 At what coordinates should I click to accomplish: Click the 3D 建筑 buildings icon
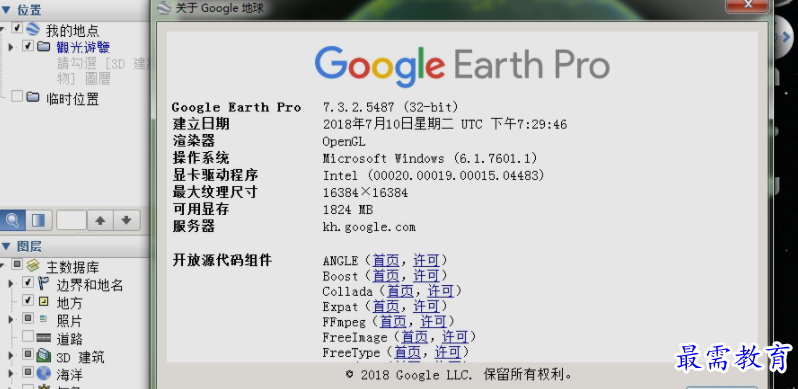coord(44,355)
